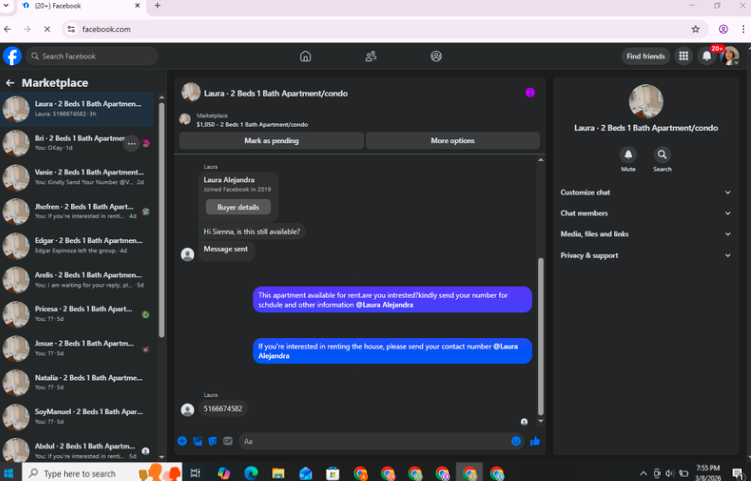Open the account profile picture menu
This screenshot has height=481, width=751.
pos(730,56)
